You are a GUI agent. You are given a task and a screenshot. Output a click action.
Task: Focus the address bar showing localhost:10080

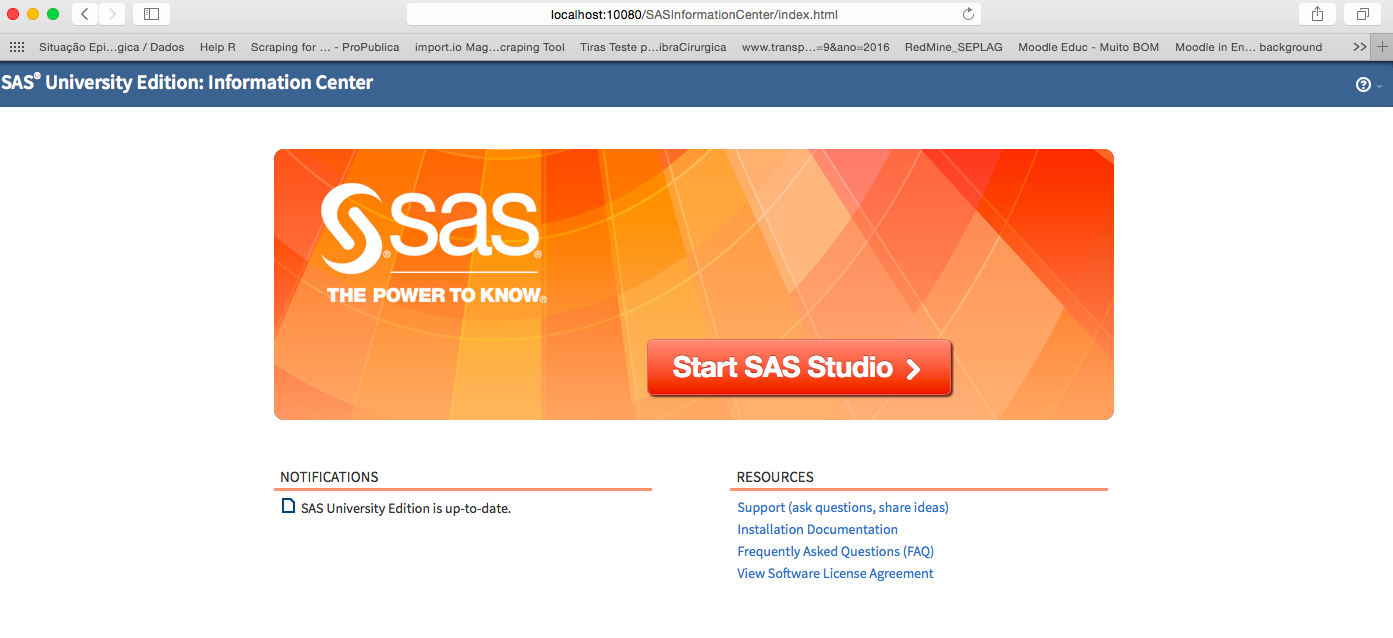tap(694, 14)
